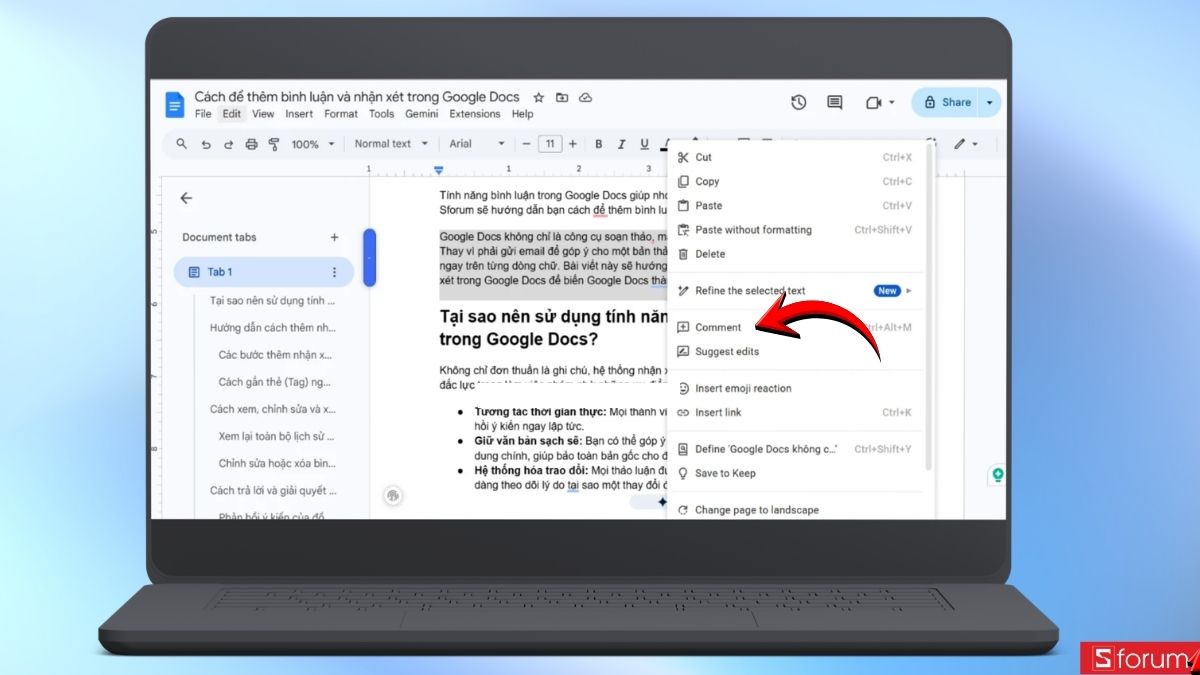Choose Paste from the context menu
The width and height of the screenshot is (1200, 675).
(x=795, y=205)
